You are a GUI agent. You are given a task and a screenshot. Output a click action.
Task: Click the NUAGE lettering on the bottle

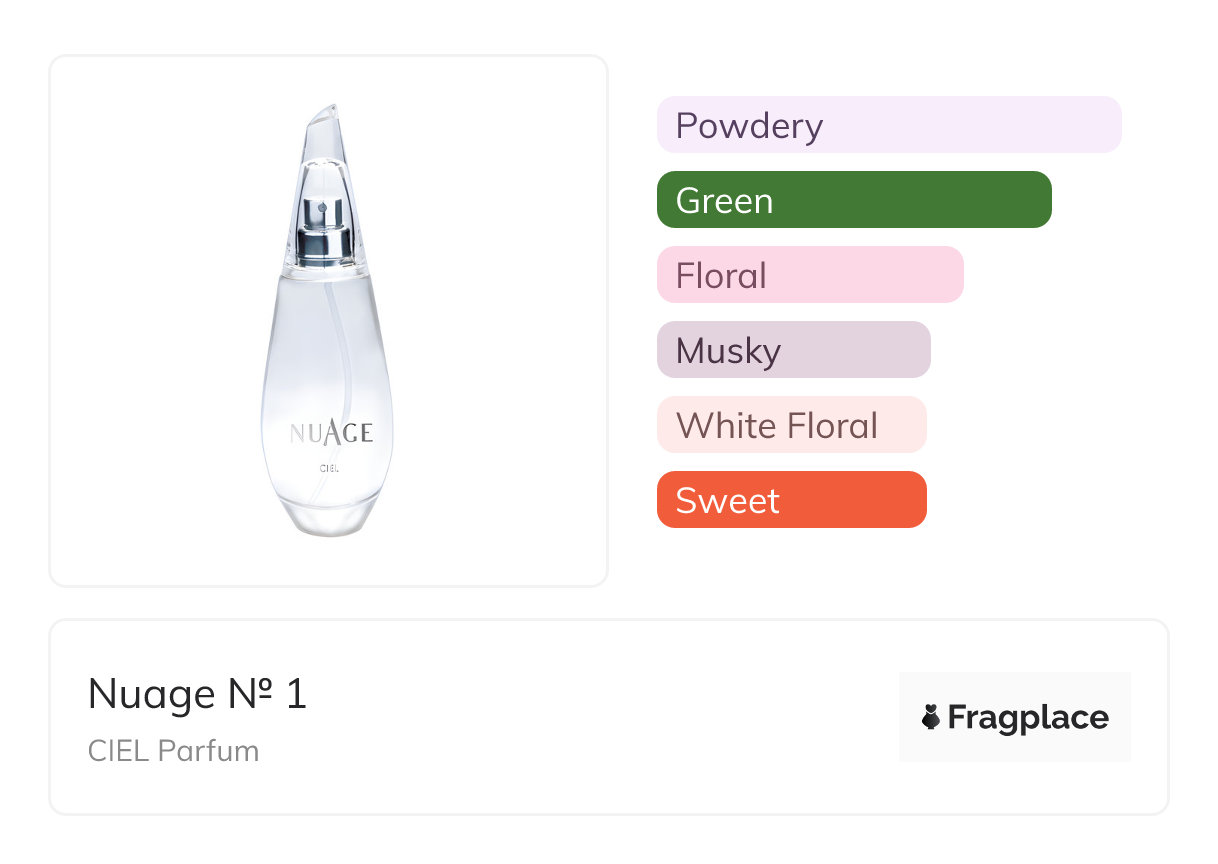click(x=331, y=432)
